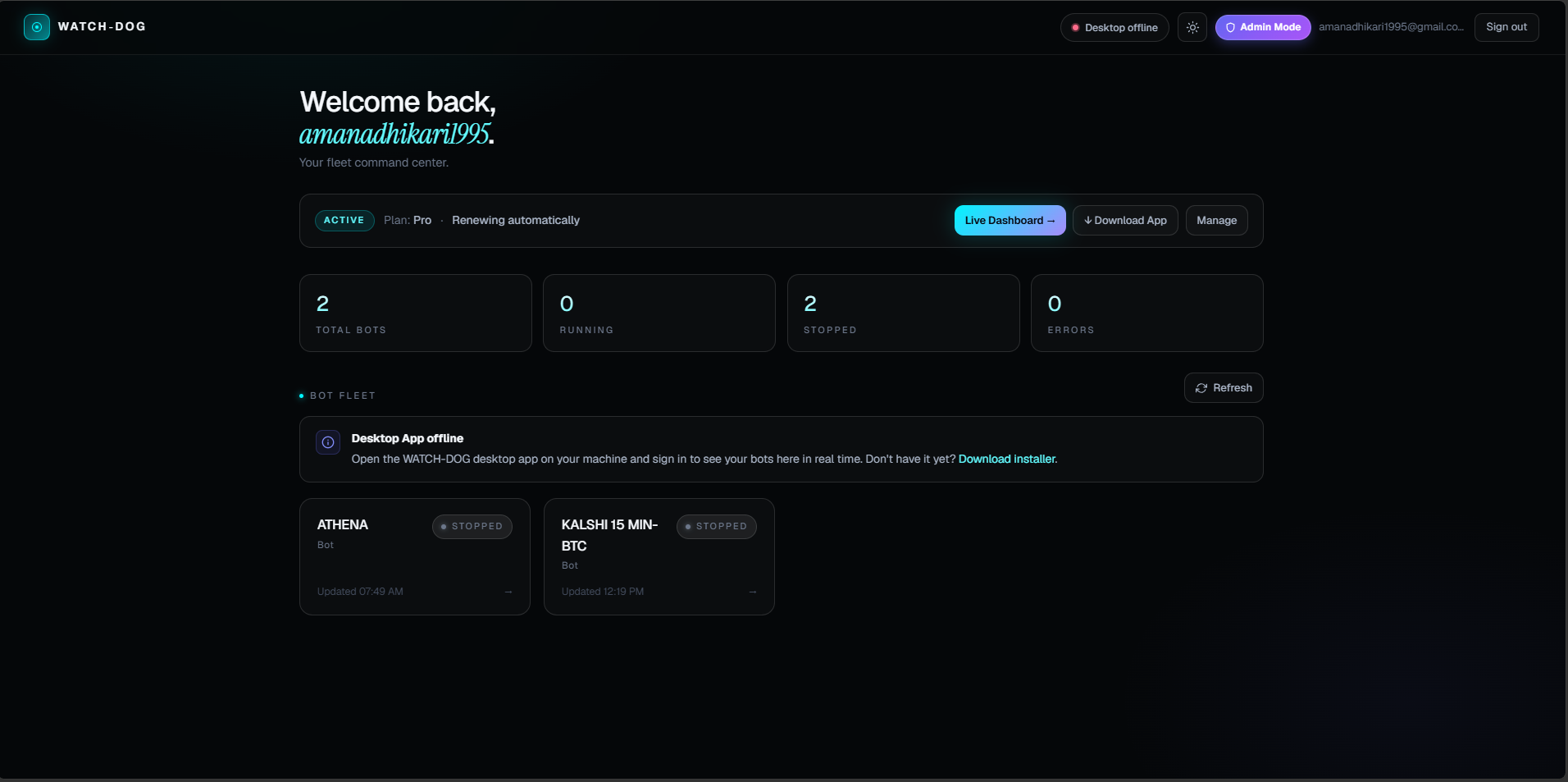Click the account email amanadhikari1995@gmail.co…
This screenshot has width=1568, height=782.
point(1391,27)
